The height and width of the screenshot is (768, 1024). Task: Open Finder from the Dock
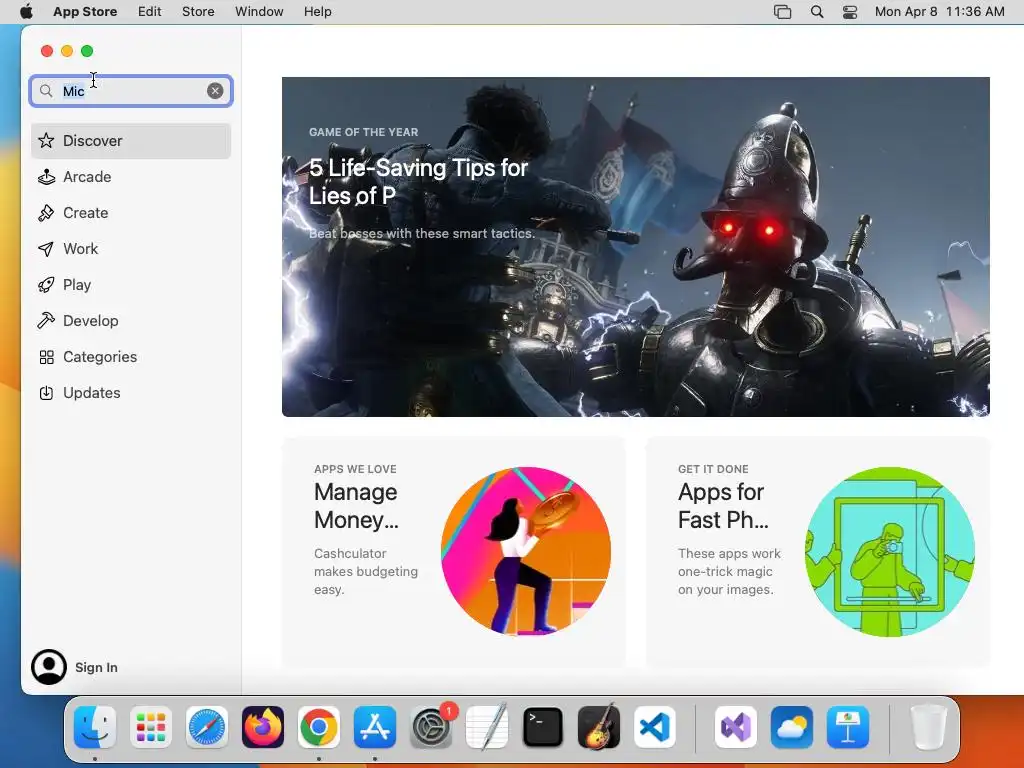click(95, 727)
